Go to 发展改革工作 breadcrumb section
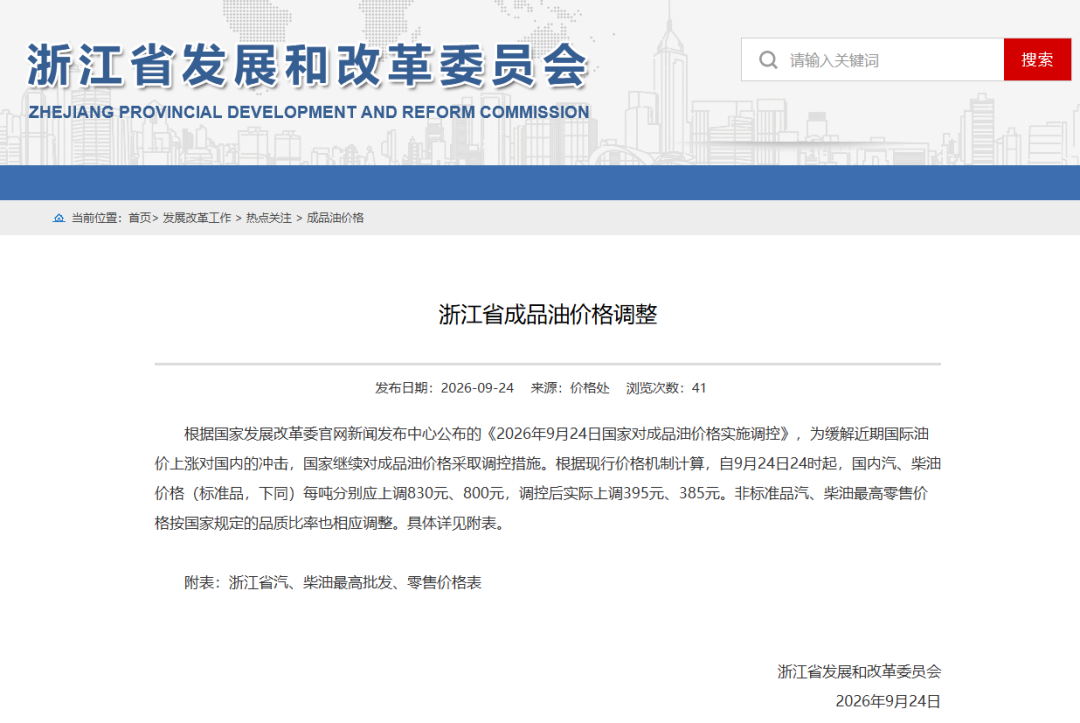The image size is (1080, 723). click(x=197, y=218)
